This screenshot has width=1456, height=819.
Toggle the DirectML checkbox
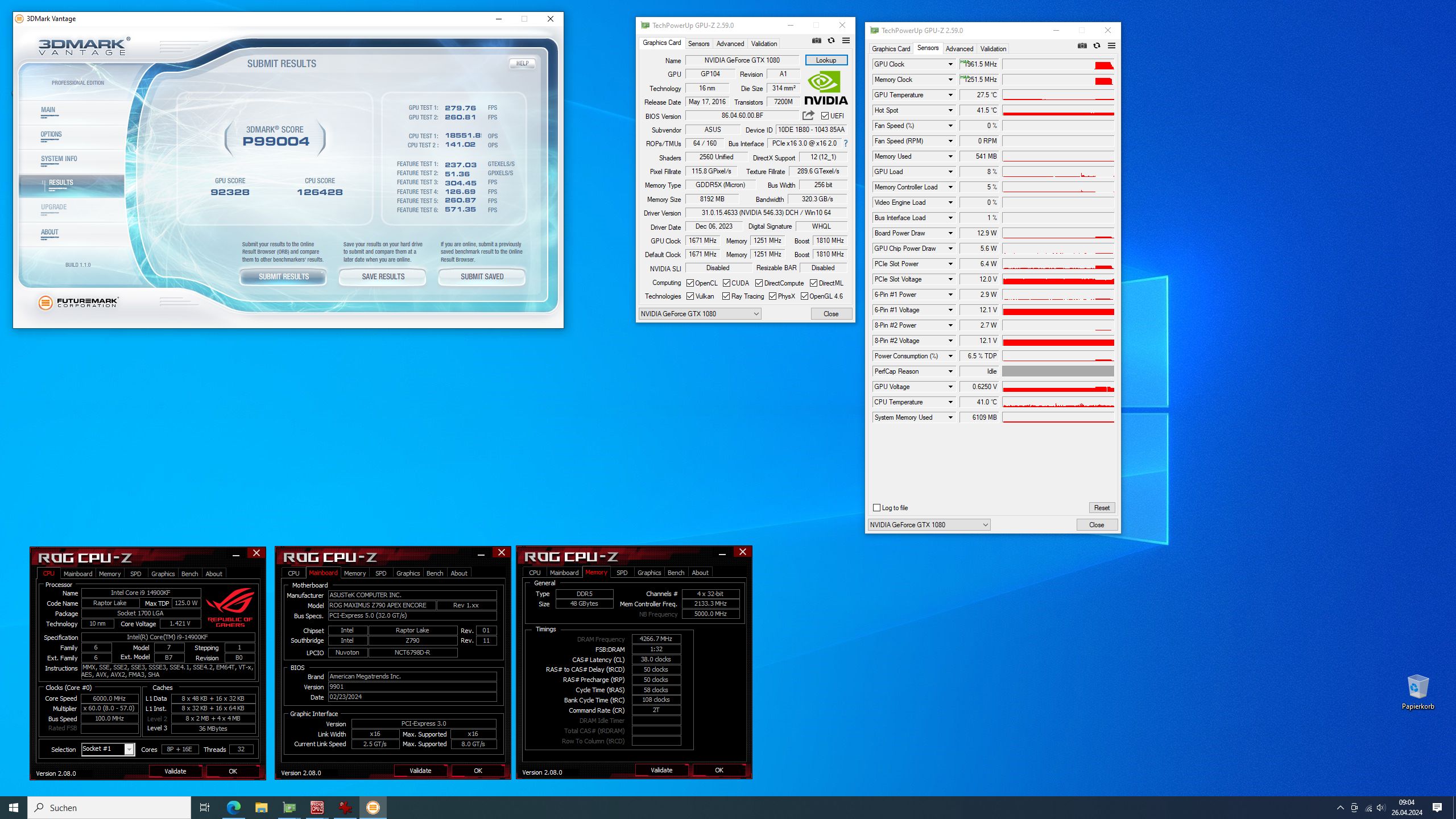[x=813, y=283]
